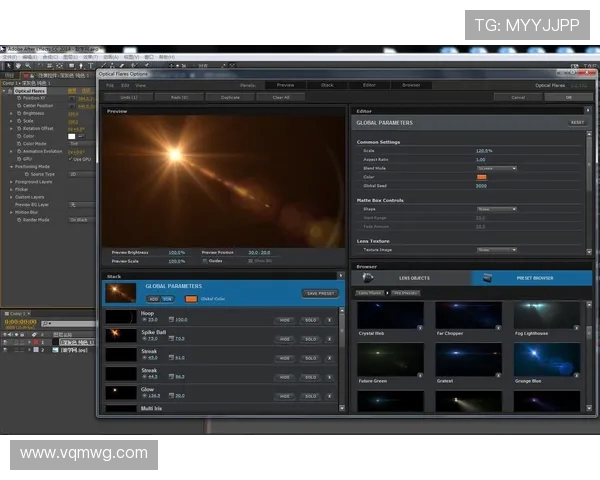Hide the Hoop element in the stack
The height and width of the screenshot is (480, 600).
[285, 320]
